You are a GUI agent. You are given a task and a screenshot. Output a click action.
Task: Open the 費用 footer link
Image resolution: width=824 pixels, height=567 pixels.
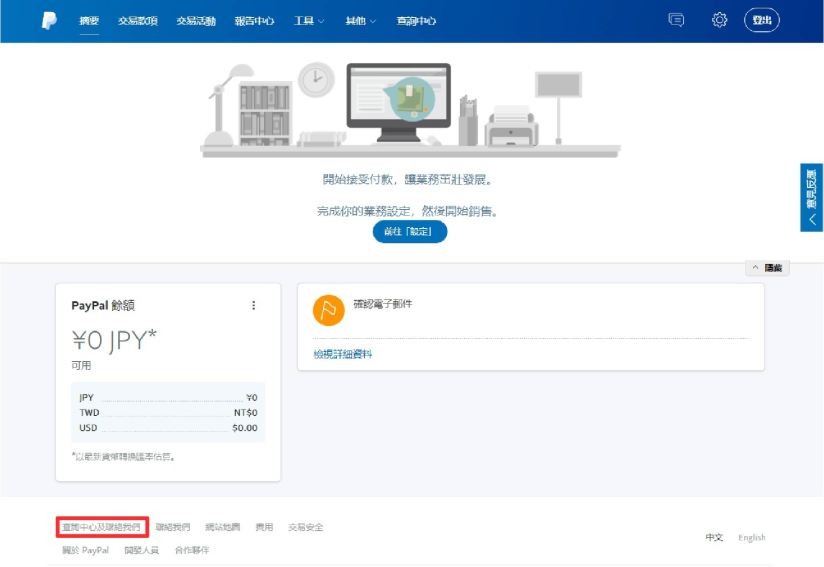point(264,527)
